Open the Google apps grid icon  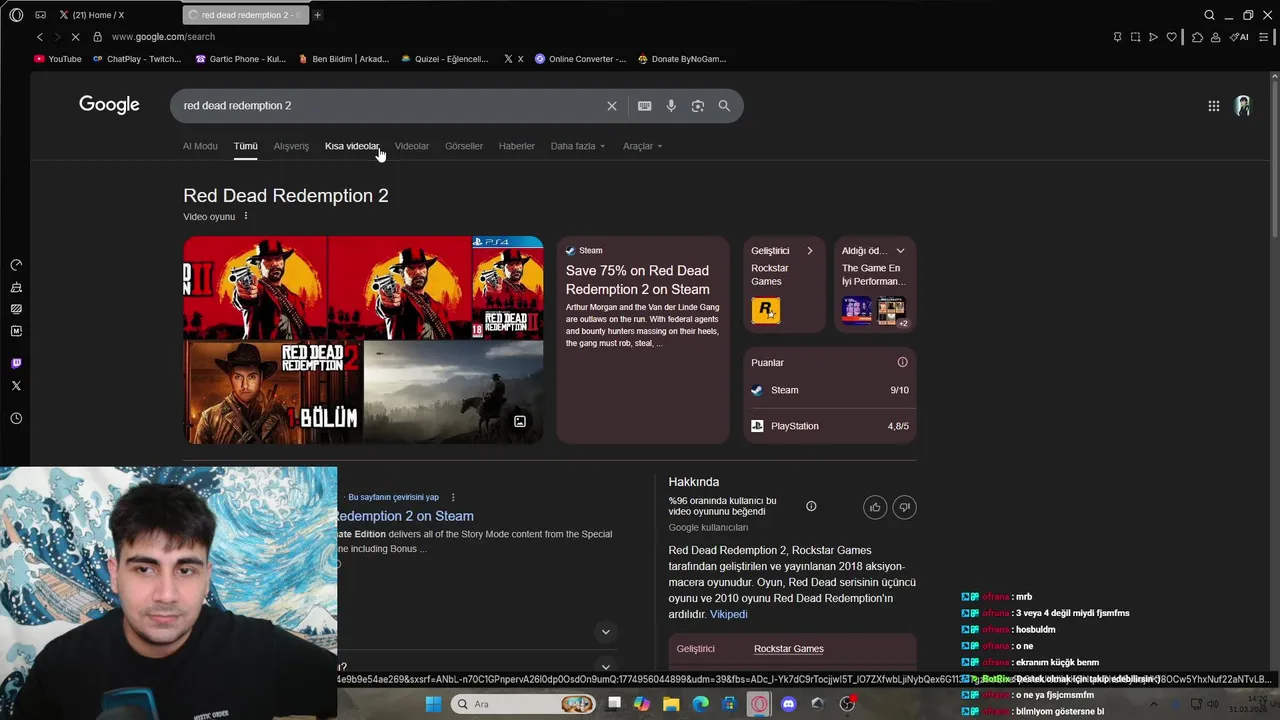(1213, 106)
